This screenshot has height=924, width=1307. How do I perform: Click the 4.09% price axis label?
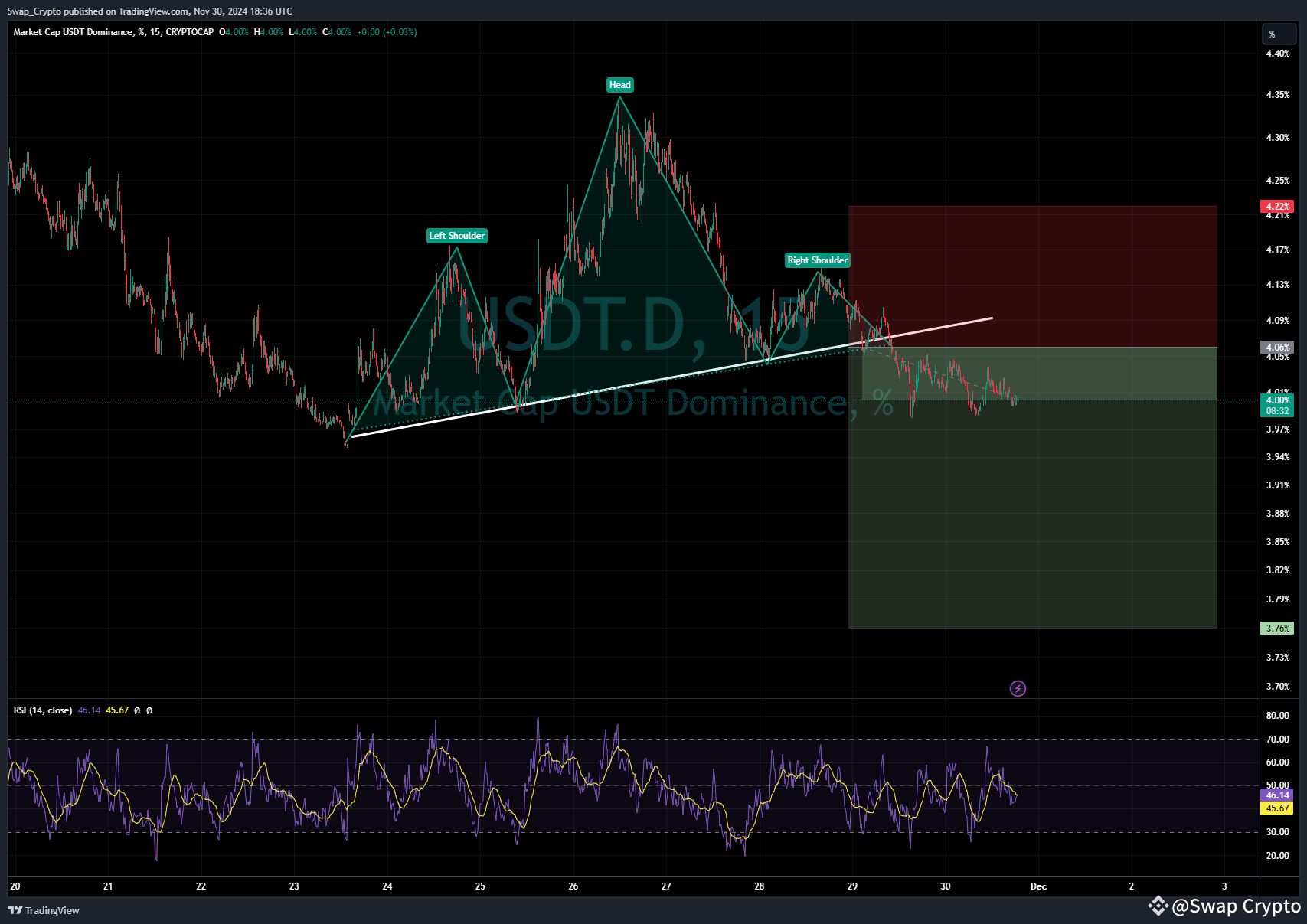tap(1278, 321)
